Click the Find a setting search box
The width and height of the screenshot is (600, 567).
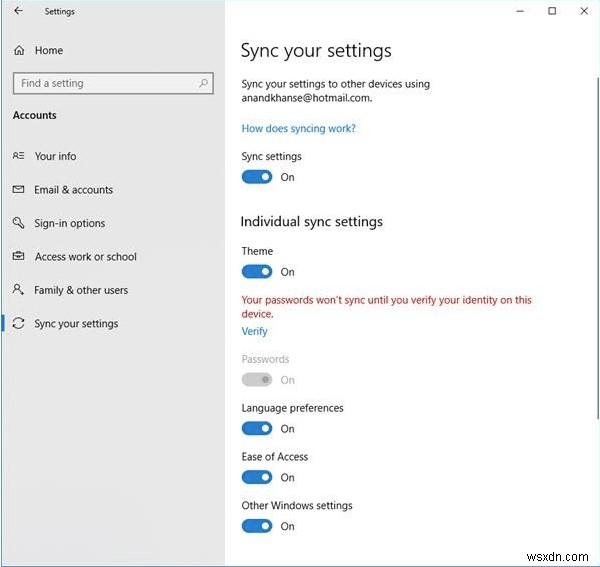113,83
